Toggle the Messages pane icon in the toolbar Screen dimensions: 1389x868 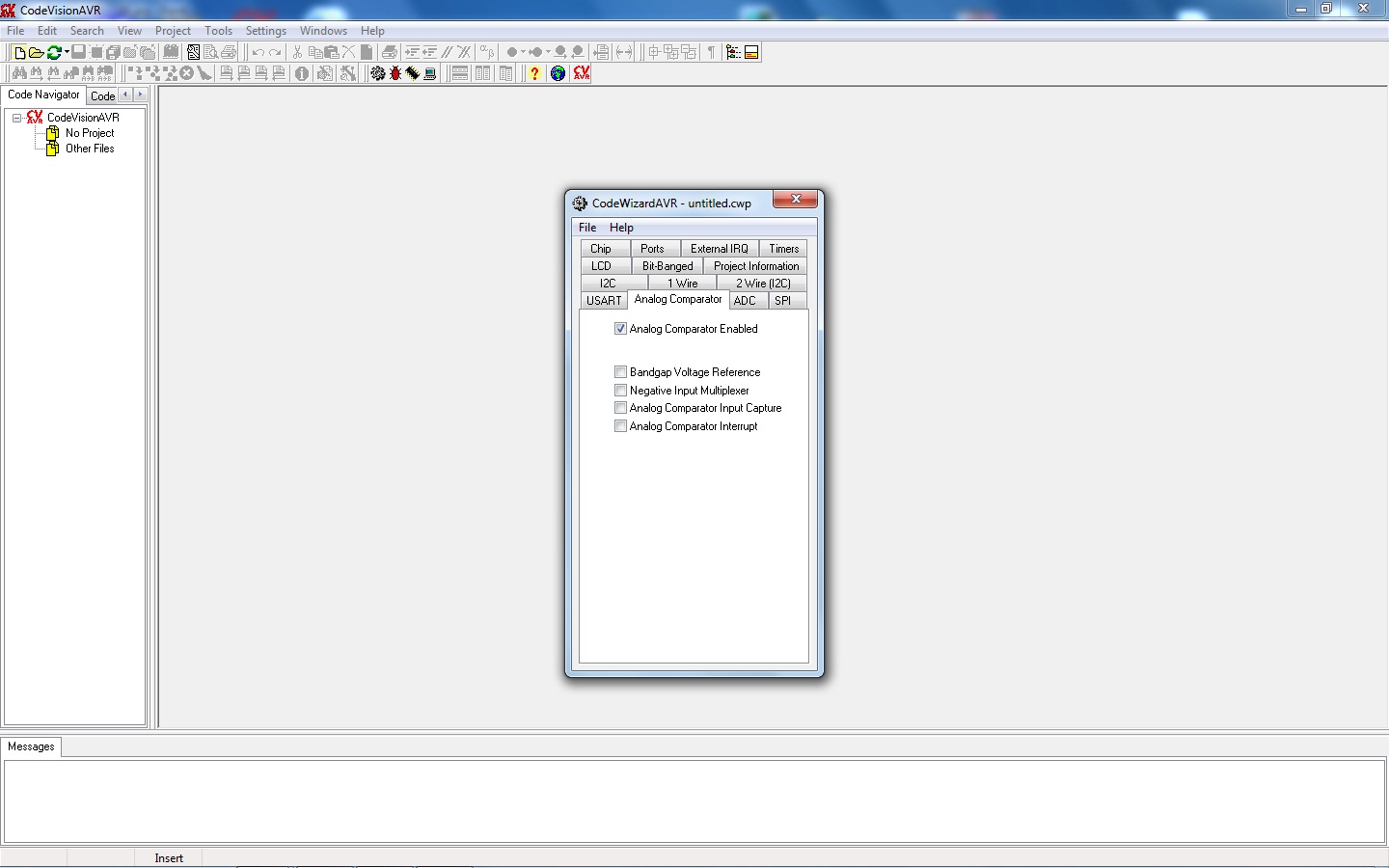pos(751,52)
